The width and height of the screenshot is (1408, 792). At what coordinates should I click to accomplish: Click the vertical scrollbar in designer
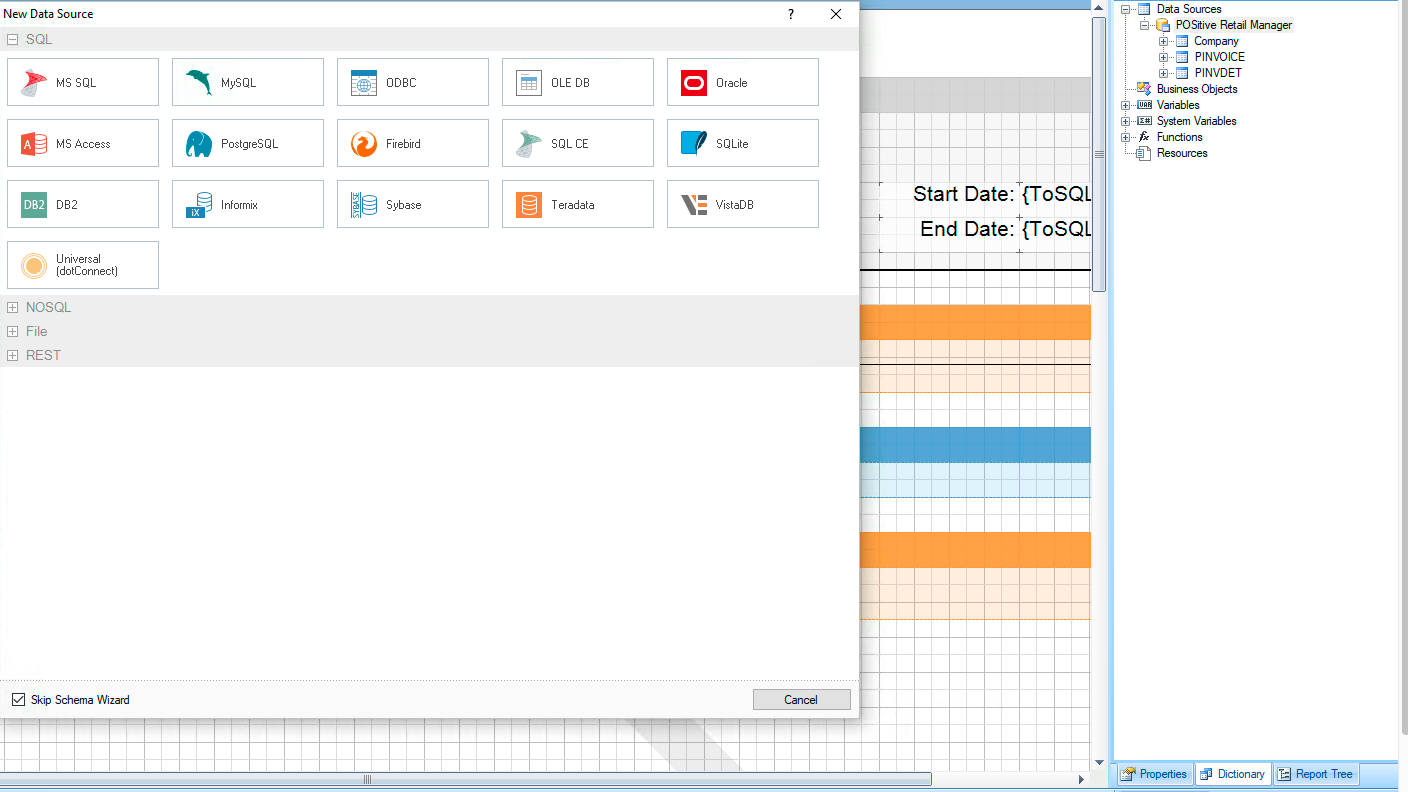pyautogui.click(x=1099, y=155)
